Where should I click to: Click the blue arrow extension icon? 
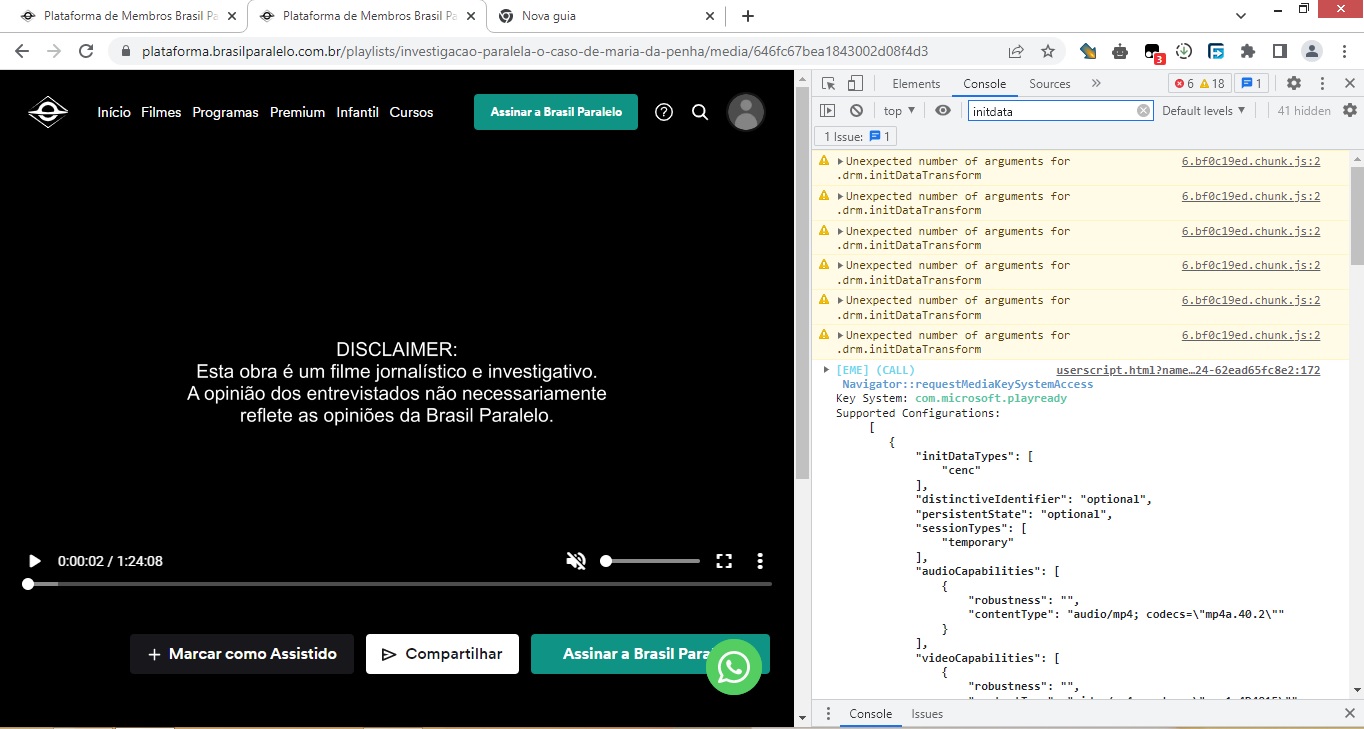(1216, 51)
